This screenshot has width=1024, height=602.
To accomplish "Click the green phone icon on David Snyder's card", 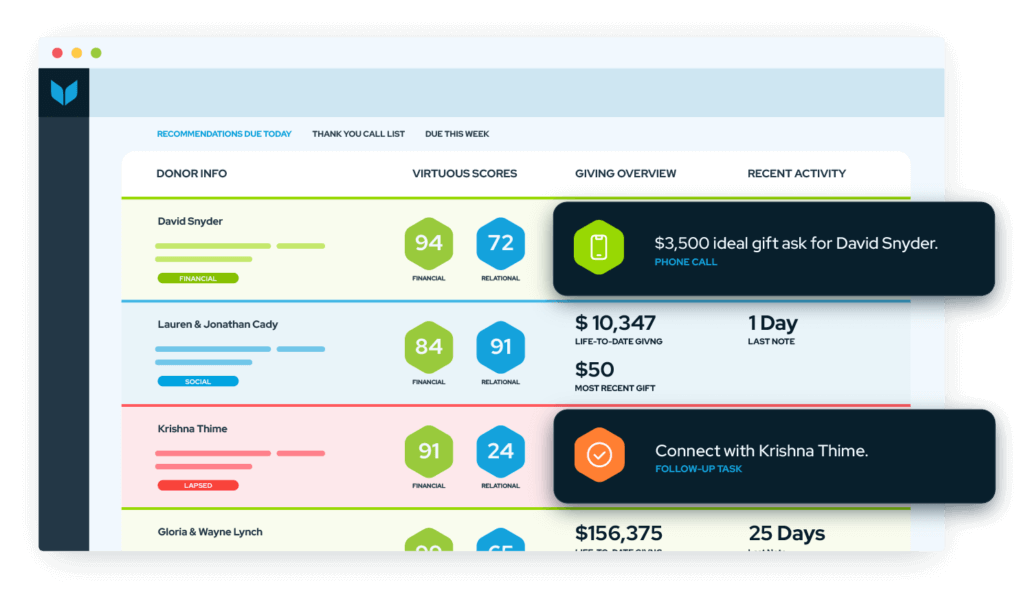I will pos(599,247).
